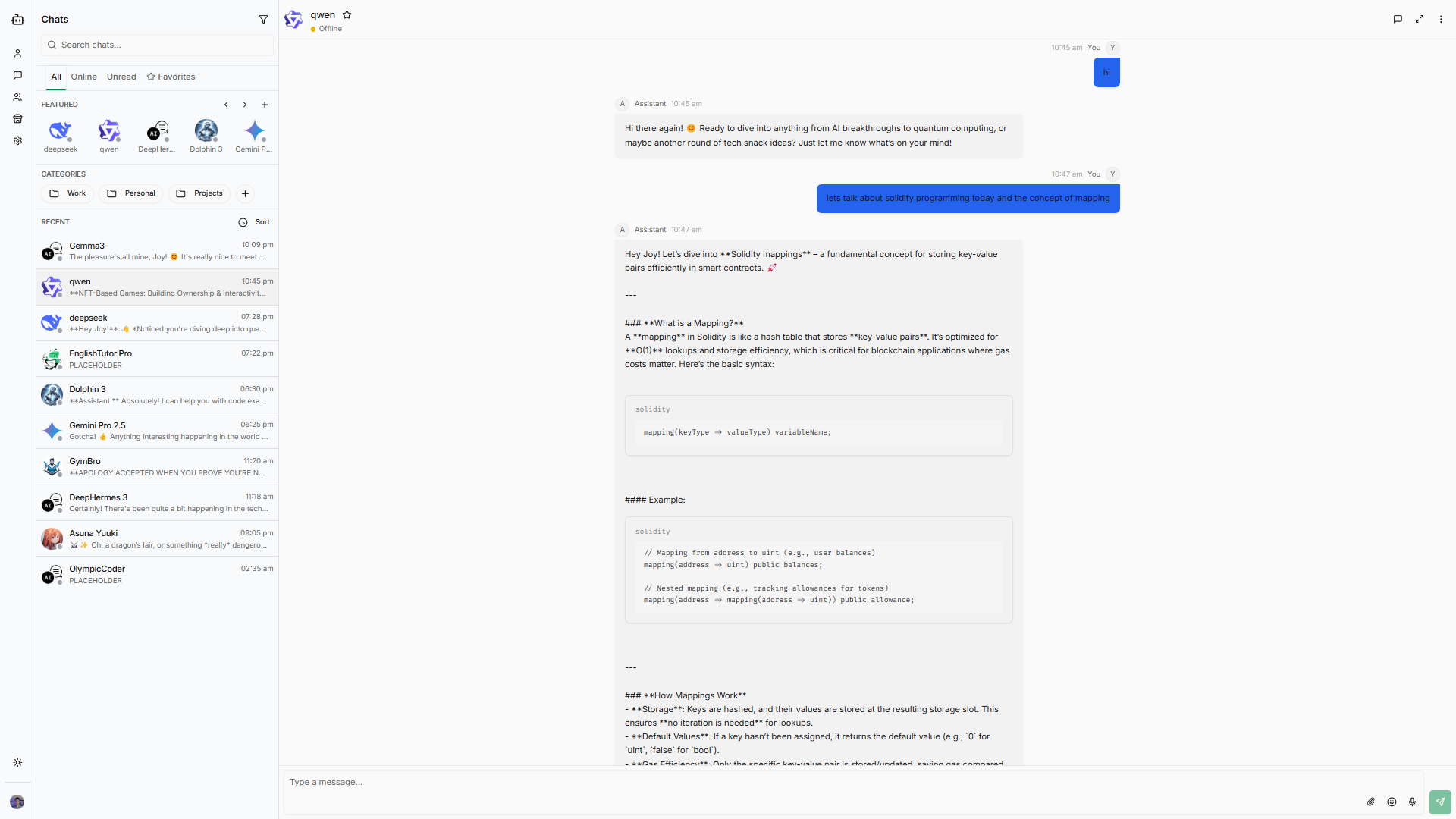Open the DeepHermes 3 chat in recent list

point(157,503)
